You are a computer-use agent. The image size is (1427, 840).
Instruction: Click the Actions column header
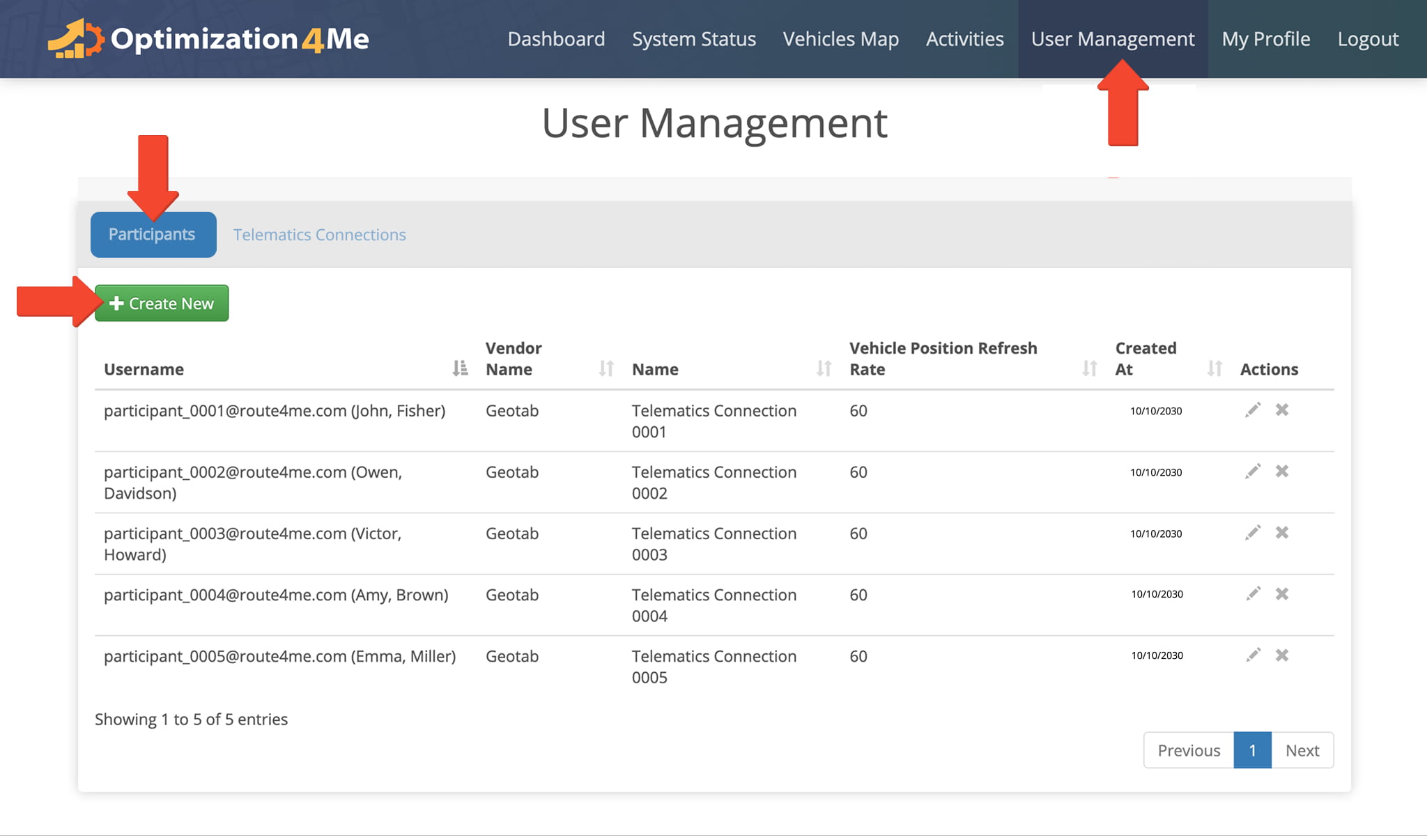[x=1269, y=369]
